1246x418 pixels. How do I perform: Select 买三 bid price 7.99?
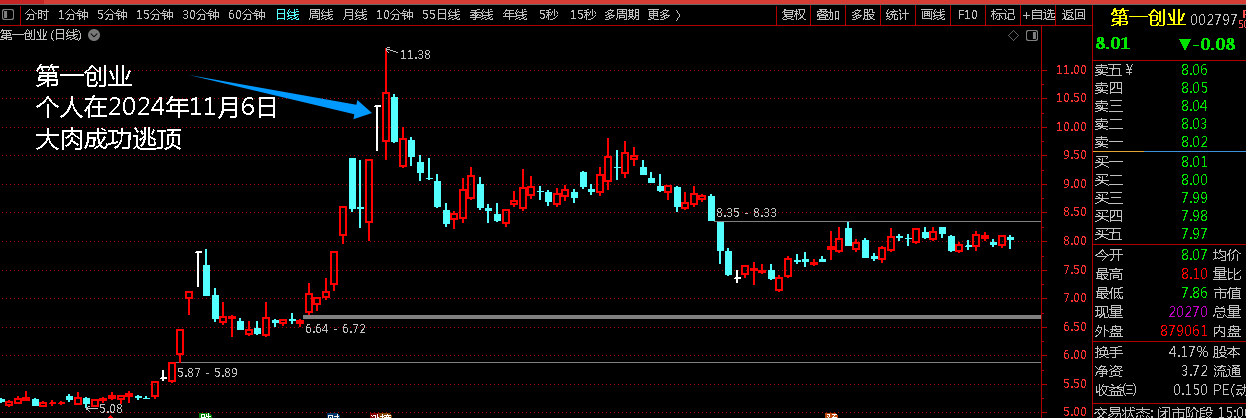pos(1194,197)
